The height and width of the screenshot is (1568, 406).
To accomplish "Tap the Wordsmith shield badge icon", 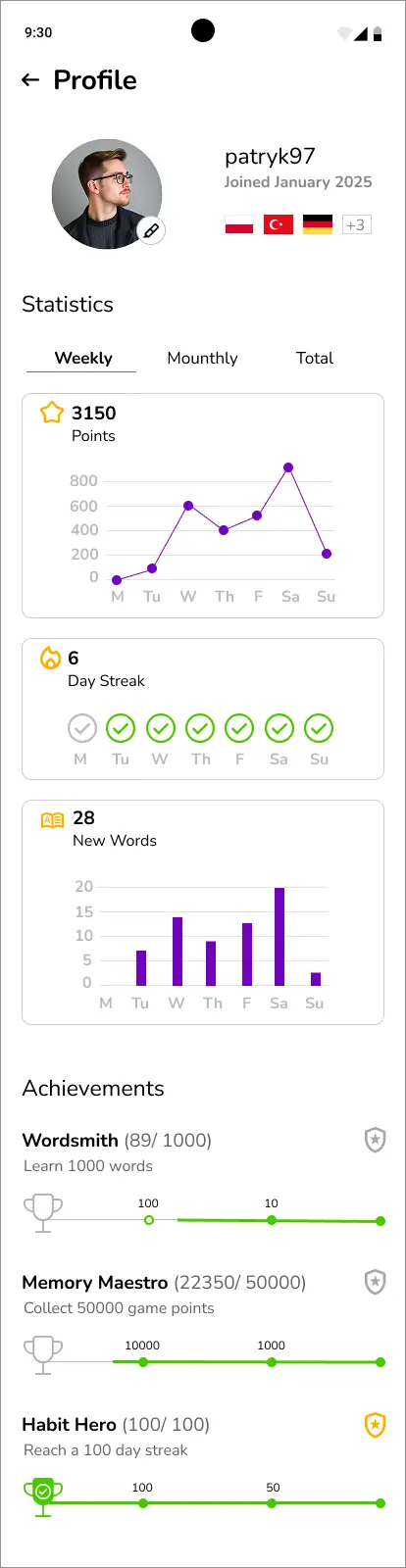I will pos(375,1140).
